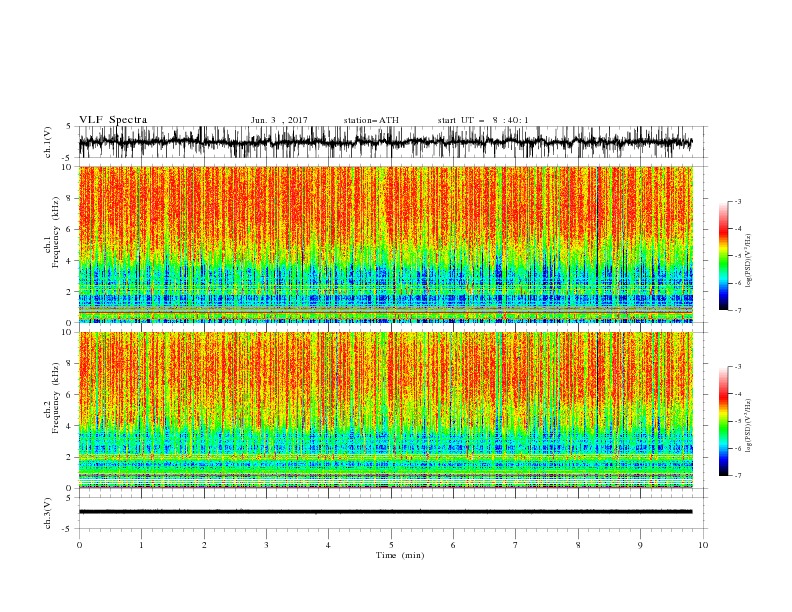Image resolution: width=792 pixels, height=612 pixels.
Task: Click the "start UT = 8 :40: 1" text
Action: click(x=483, y=120)
